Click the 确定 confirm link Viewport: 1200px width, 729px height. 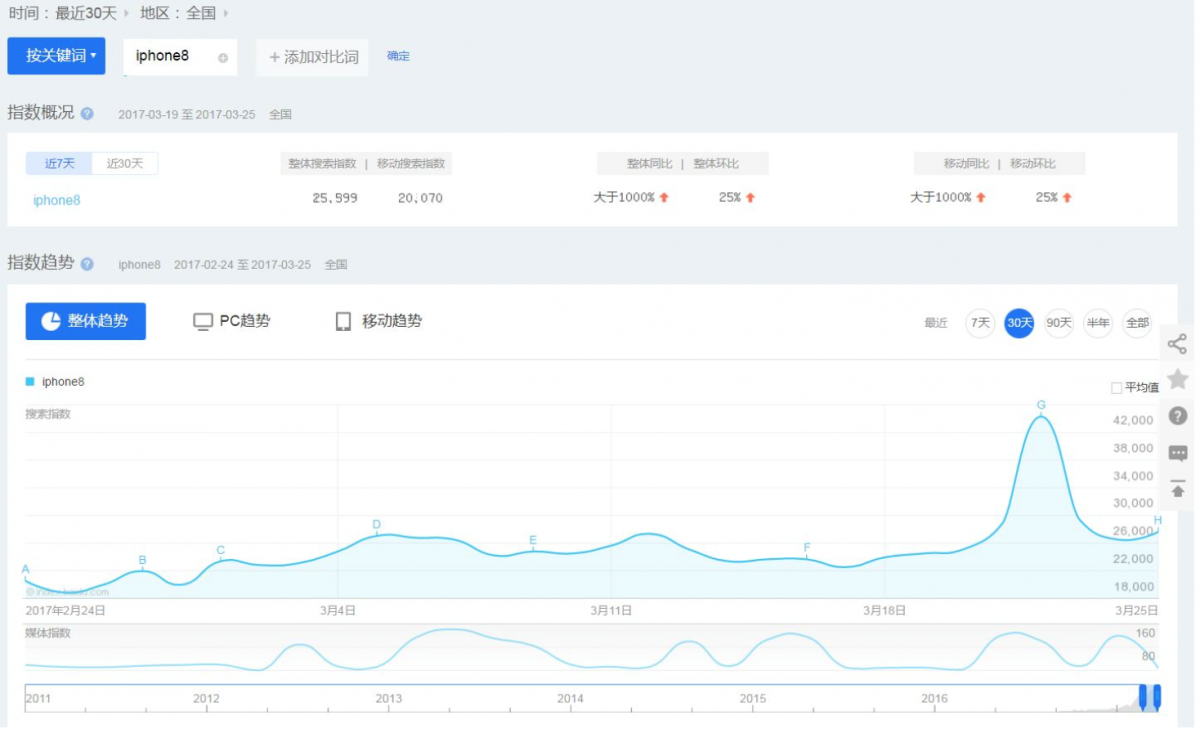pos(398,56)
